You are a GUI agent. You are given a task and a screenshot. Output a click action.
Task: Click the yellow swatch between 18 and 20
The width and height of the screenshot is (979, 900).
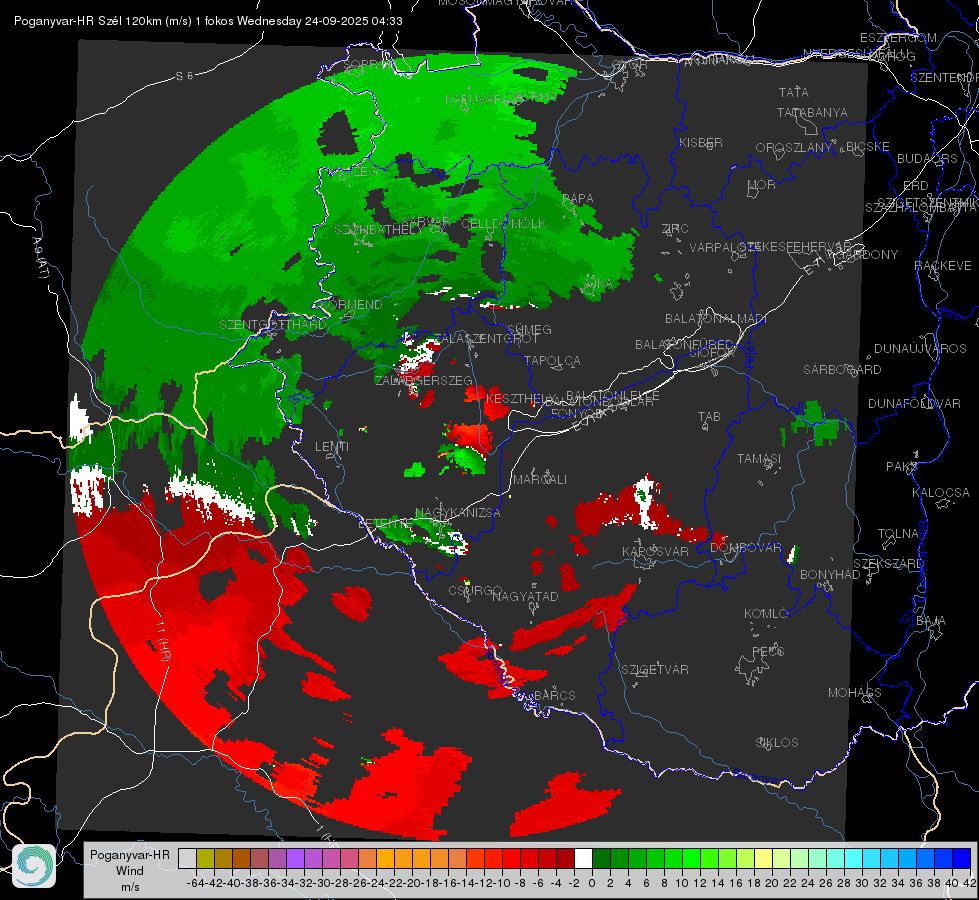click(764, 858)
